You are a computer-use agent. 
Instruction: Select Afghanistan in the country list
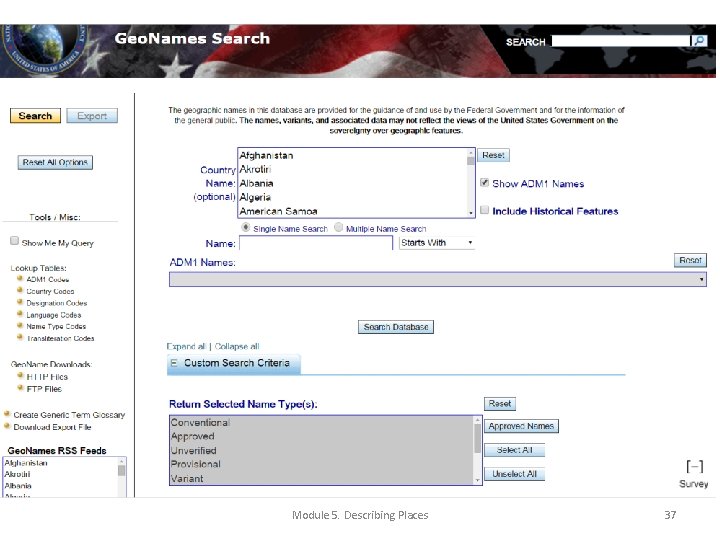coord(353,156)
